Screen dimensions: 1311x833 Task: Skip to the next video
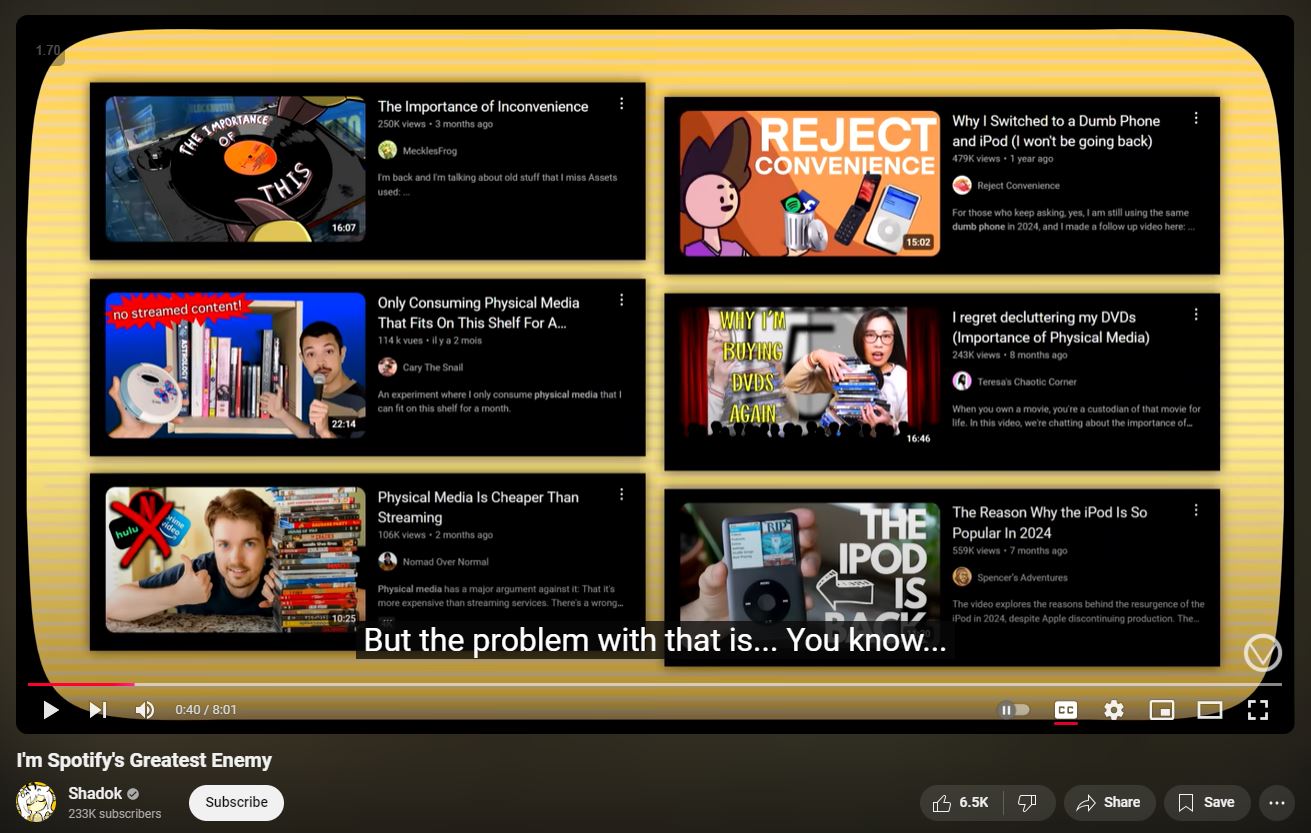(98, 710)
